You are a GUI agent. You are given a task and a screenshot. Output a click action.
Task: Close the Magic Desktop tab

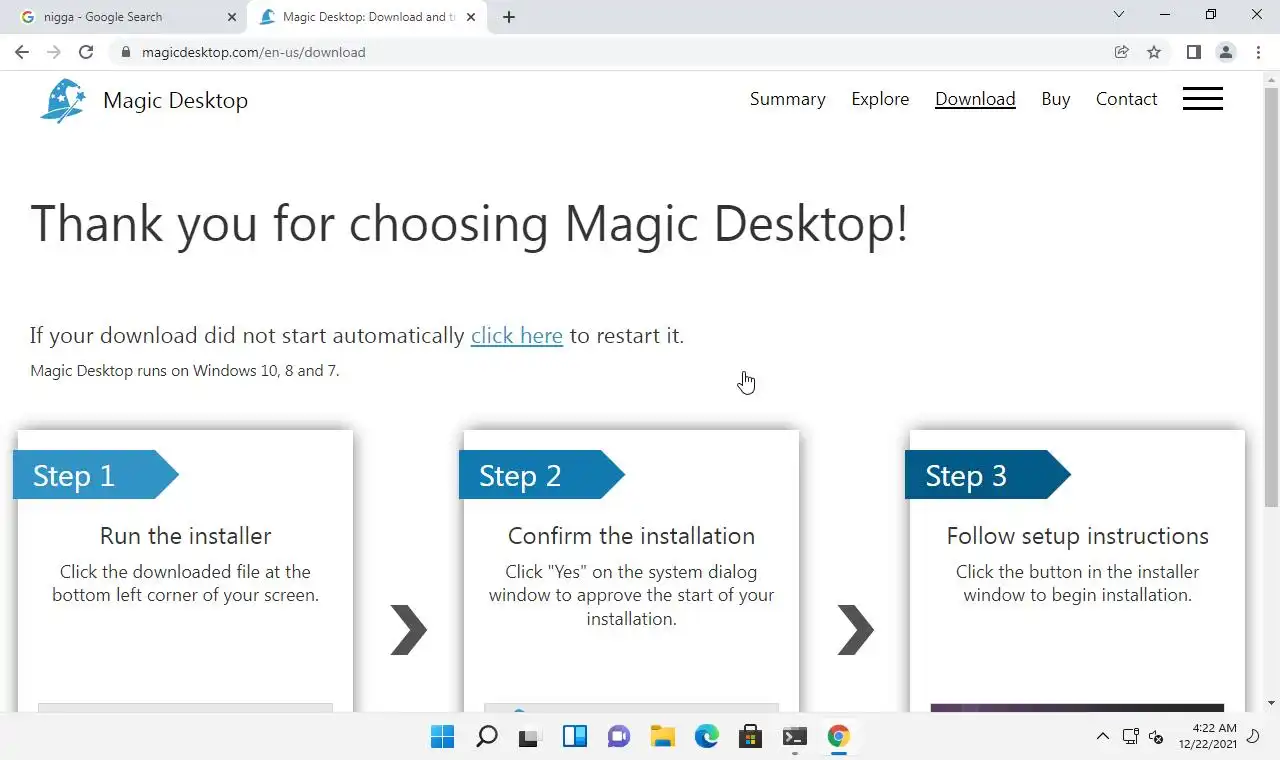(471, 17)
